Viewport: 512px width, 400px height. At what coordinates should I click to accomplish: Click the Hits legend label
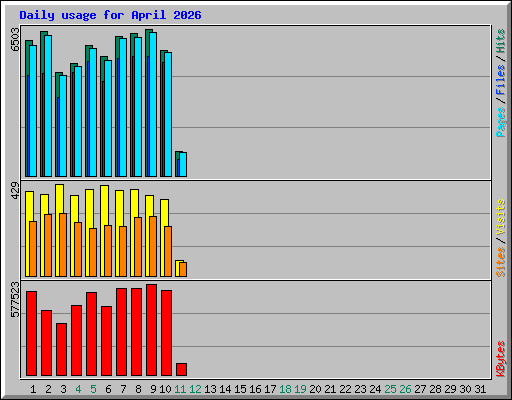pyautogui.click(x=500, y=41)
